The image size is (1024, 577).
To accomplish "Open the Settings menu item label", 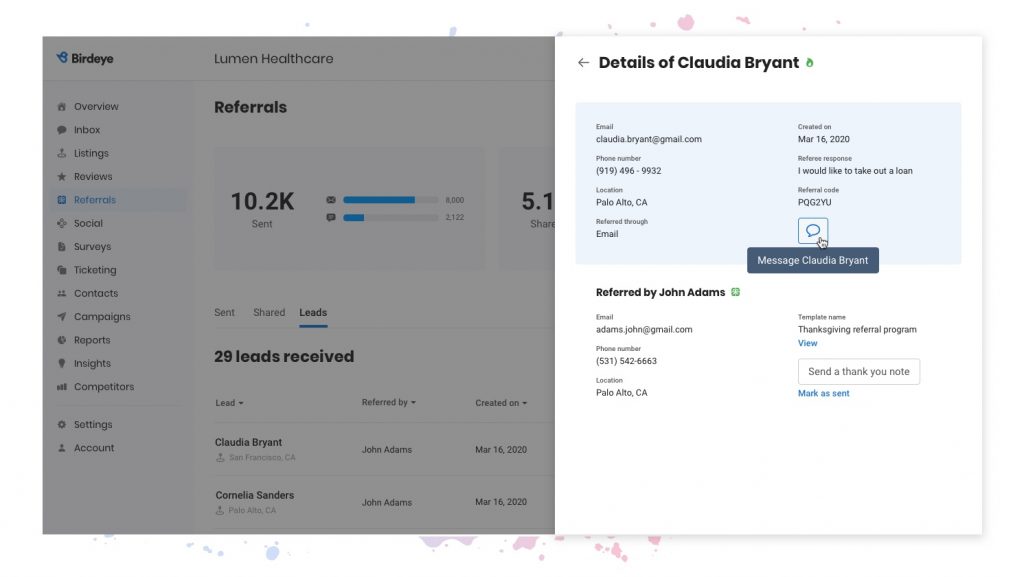I will [93, 424].
